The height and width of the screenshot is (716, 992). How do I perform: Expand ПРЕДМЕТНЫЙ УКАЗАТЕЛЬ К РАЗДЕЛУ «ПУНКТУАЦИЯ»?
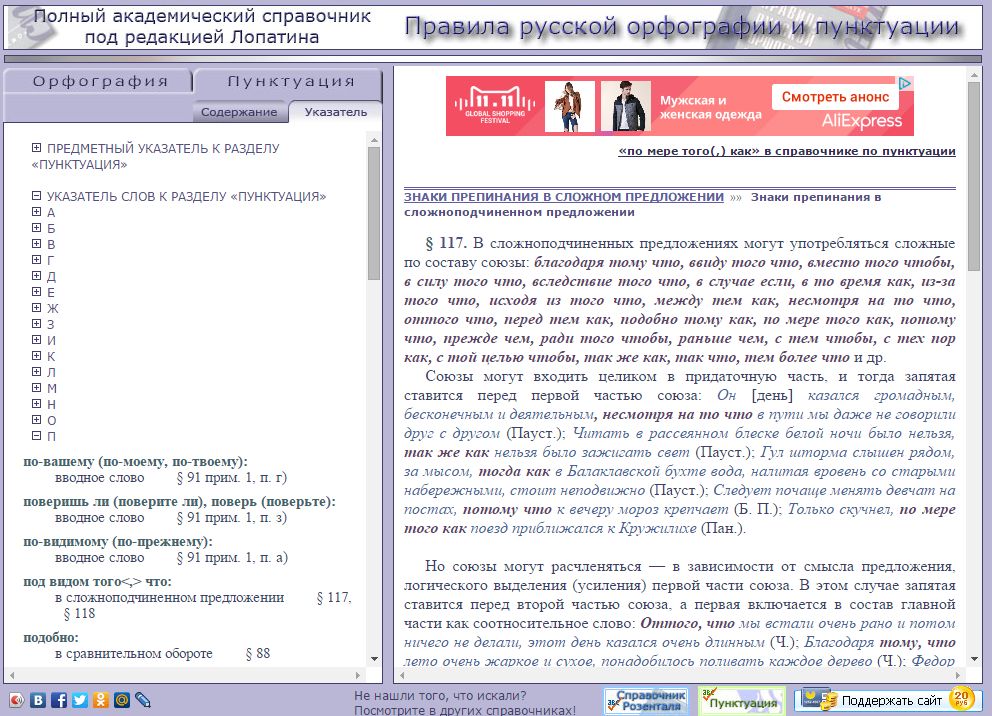click(37, 148)
